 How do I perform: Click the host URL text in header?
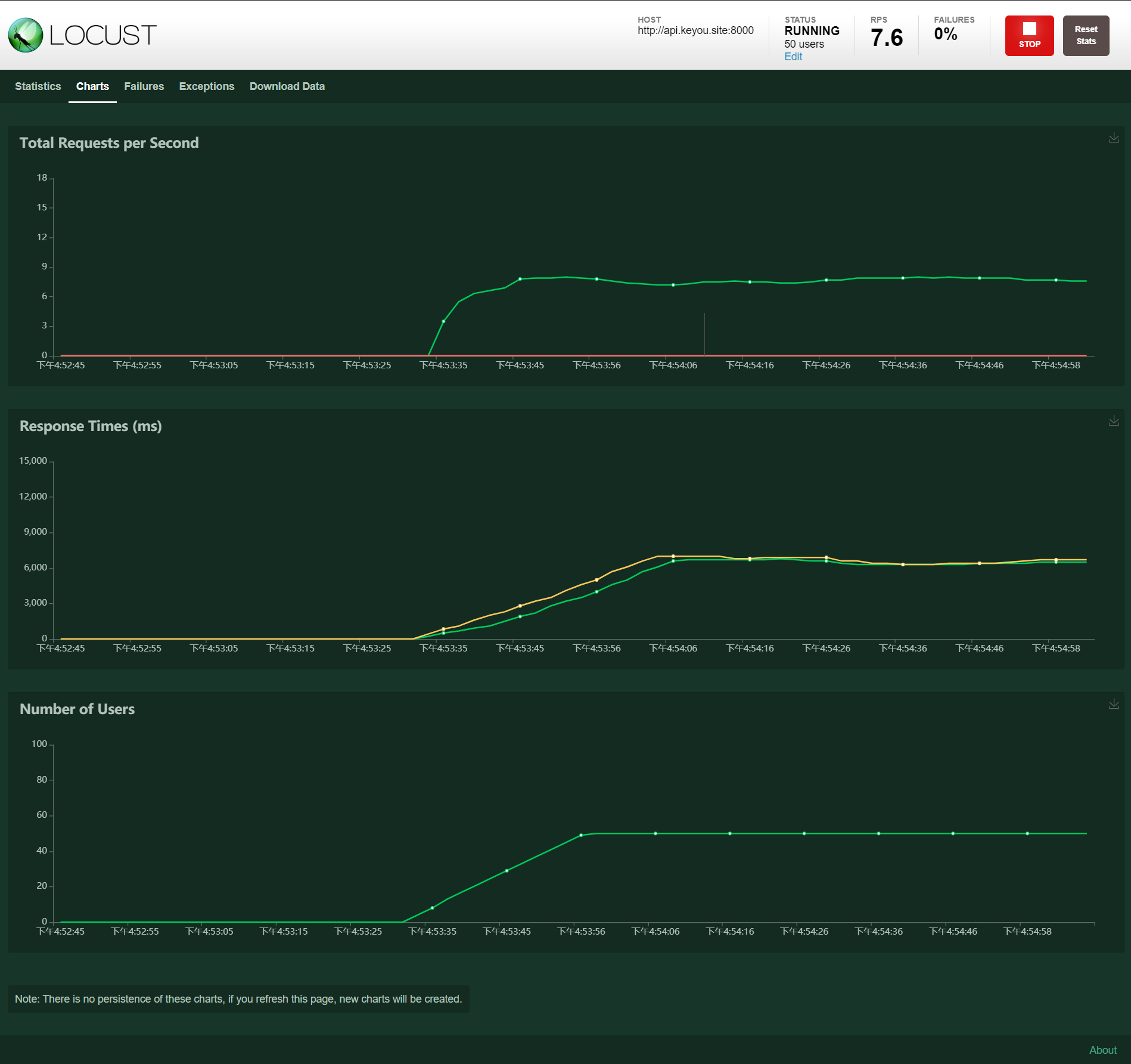[695, 30]
